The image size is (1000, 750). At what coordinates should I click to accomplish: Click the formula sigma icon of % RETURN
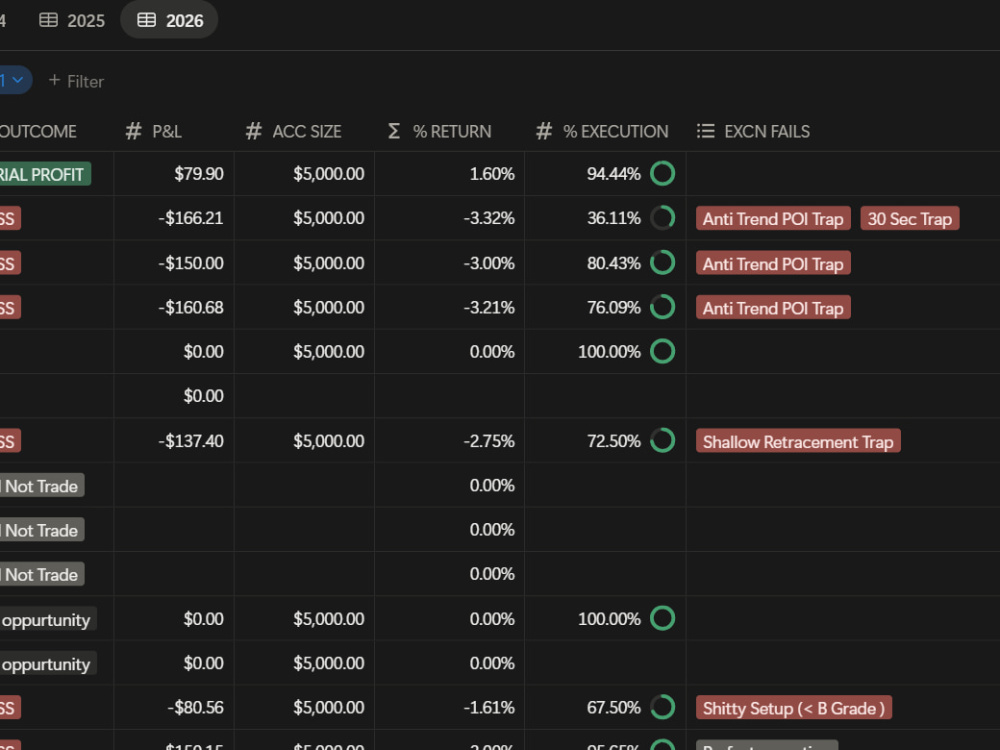coord(394,131)
